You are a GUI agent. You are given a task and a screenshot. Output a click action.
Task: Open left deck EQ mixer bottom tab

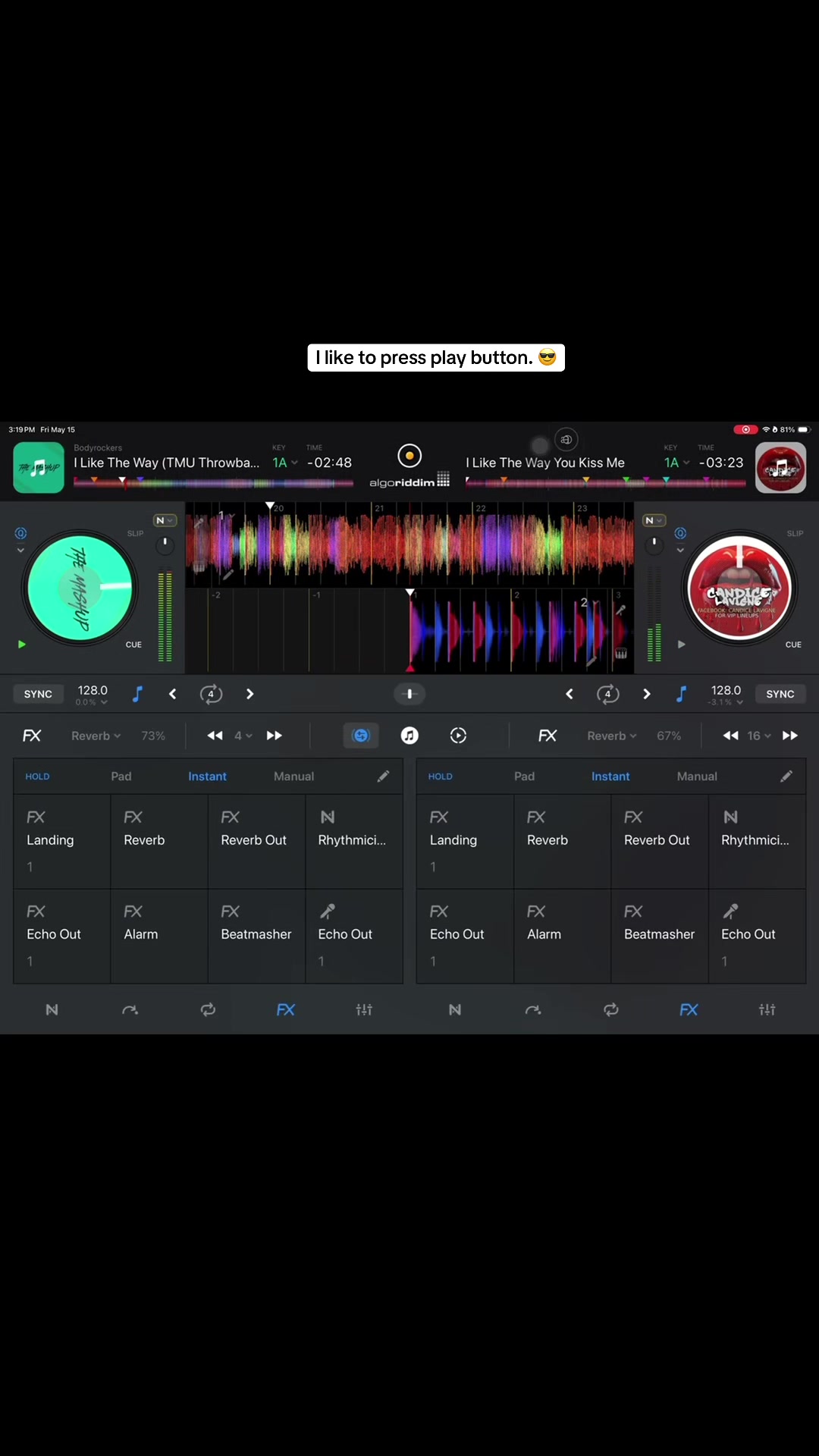pyautogui.click(x=364, y=1010)
